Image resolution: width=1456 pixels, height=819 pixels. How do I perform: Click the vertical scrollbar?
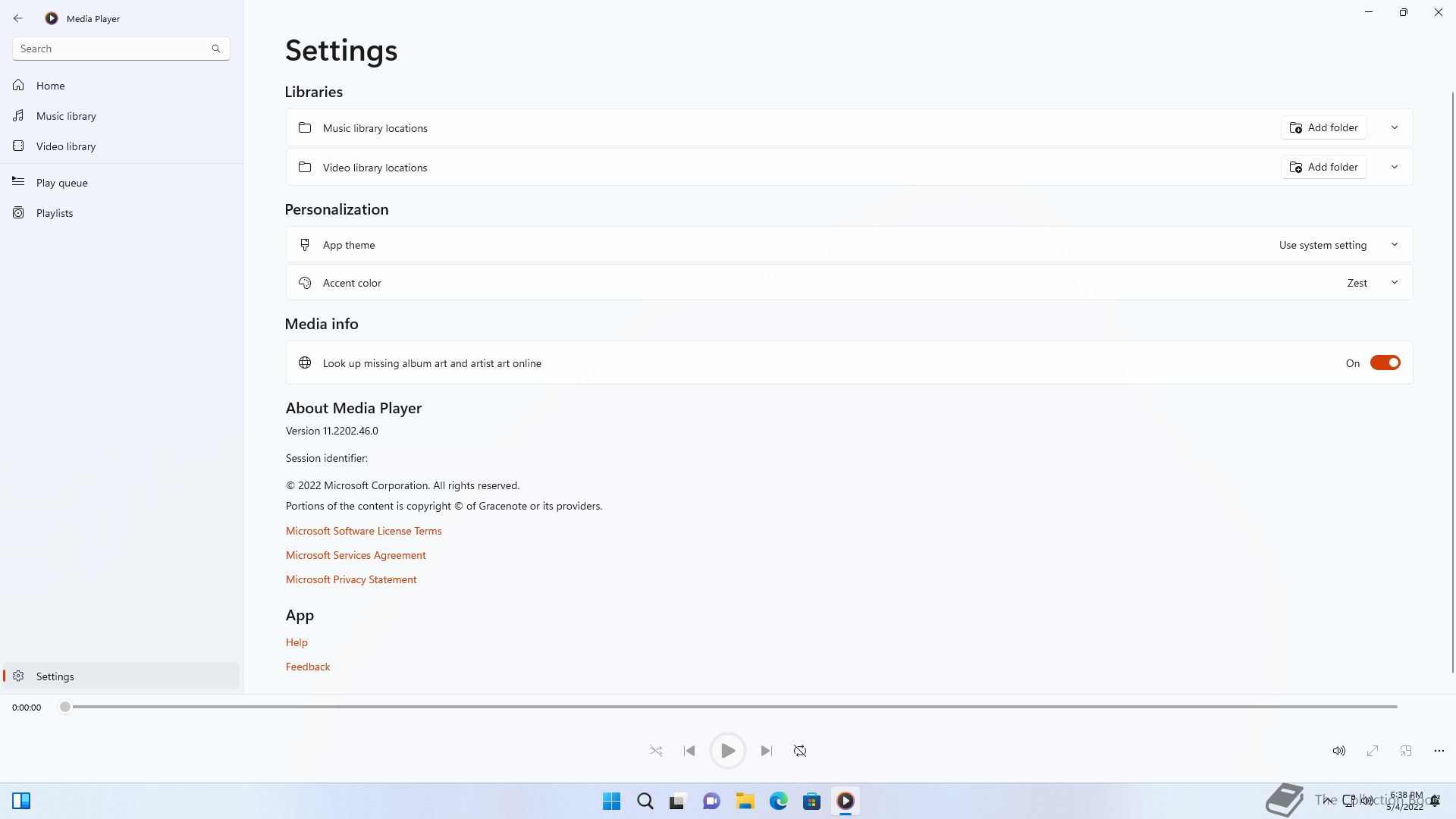pos(1452,381)
